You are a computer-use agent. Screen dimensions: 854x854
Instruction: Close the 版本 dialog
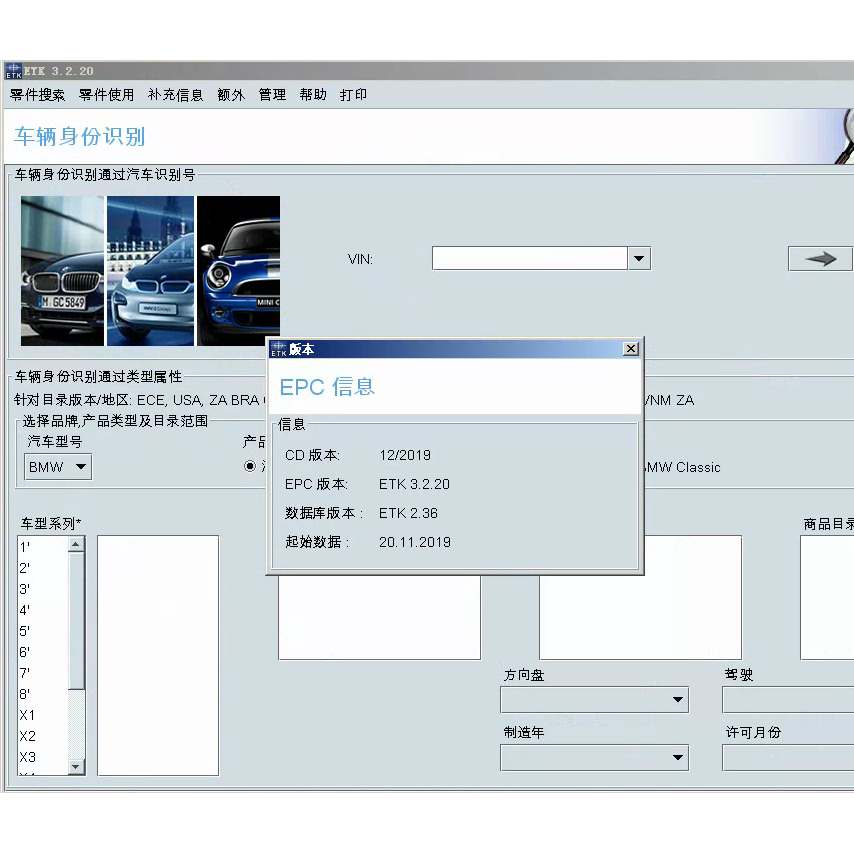(x=631, y=349)
